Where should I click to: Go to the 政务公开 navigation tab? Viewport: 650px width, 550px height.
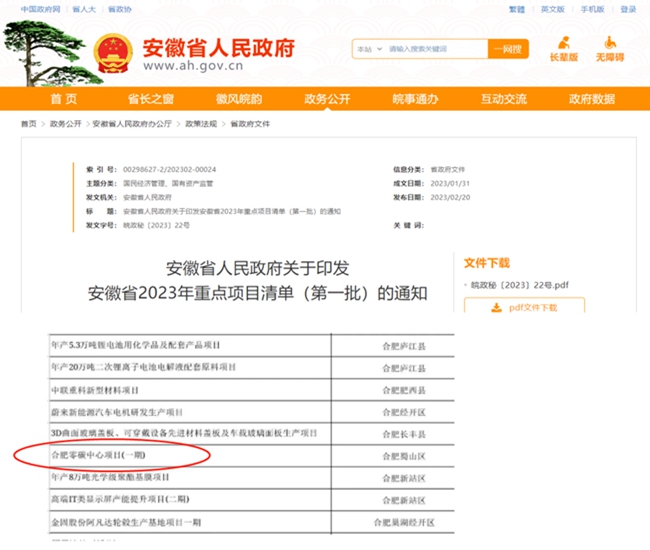(327, 99)
